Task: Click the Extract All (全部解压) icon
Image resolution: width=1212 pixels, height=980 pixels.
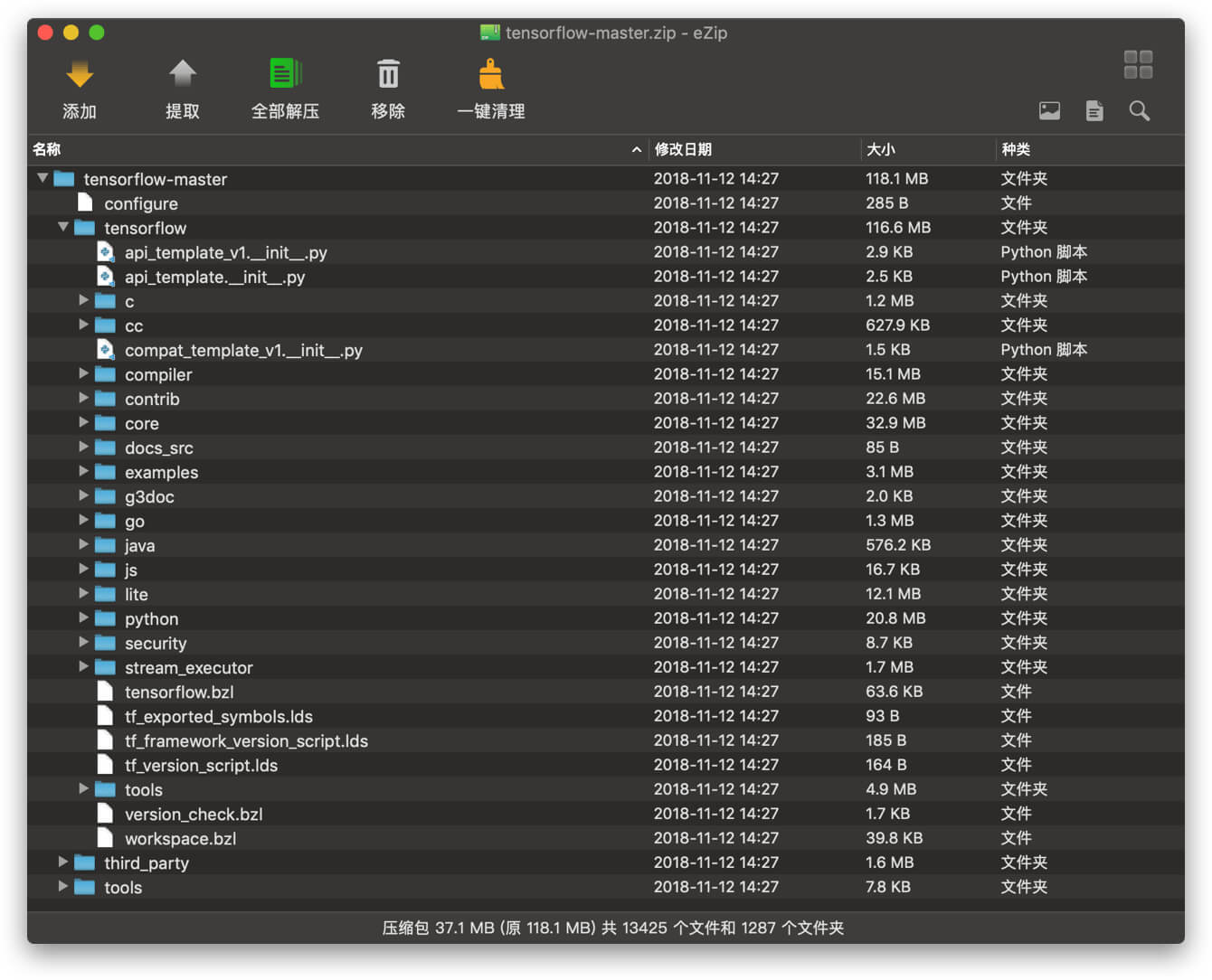Action: [x=285, y=73]
